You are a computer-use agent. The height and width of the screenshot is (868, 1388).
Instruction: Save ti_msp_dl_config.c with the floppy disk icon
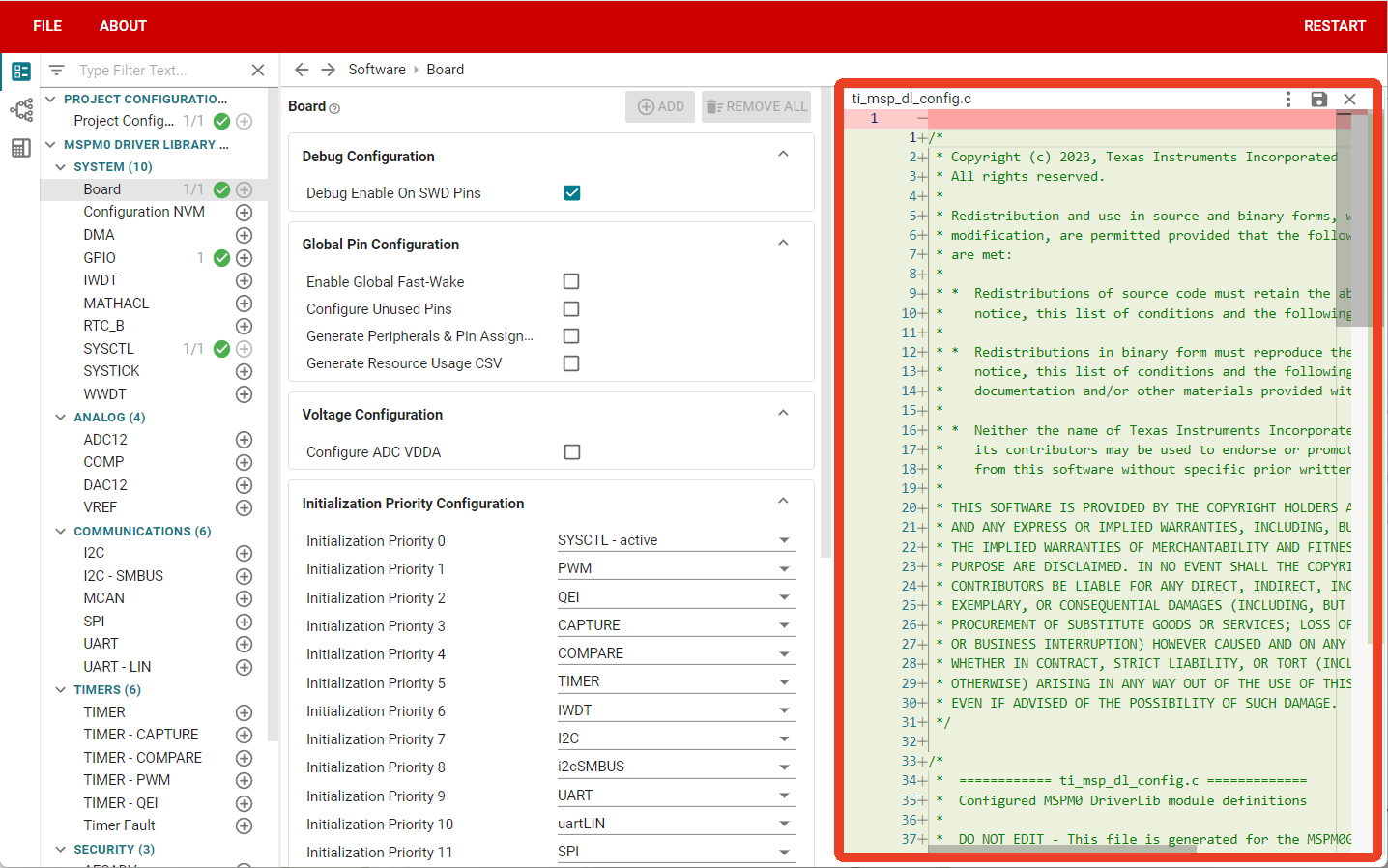pyautogui.click(x=1318, y=99)
